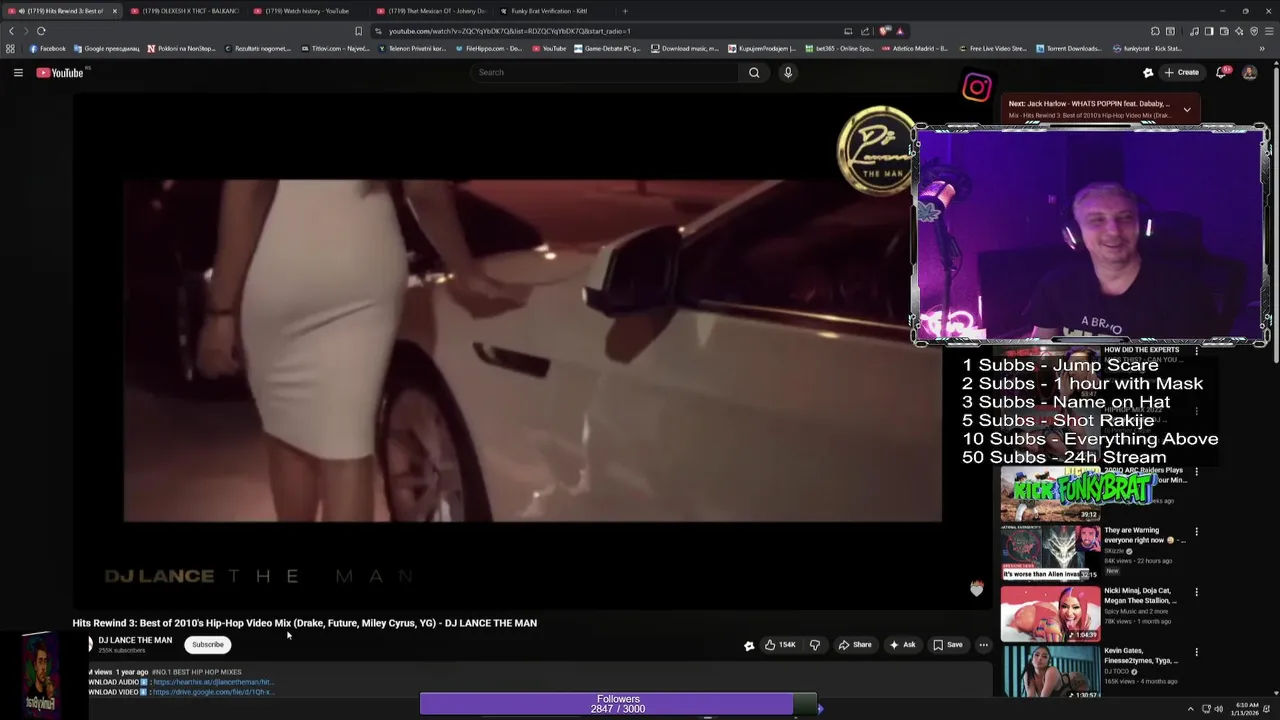Open Brave Shields lion icon

(885, 31)
